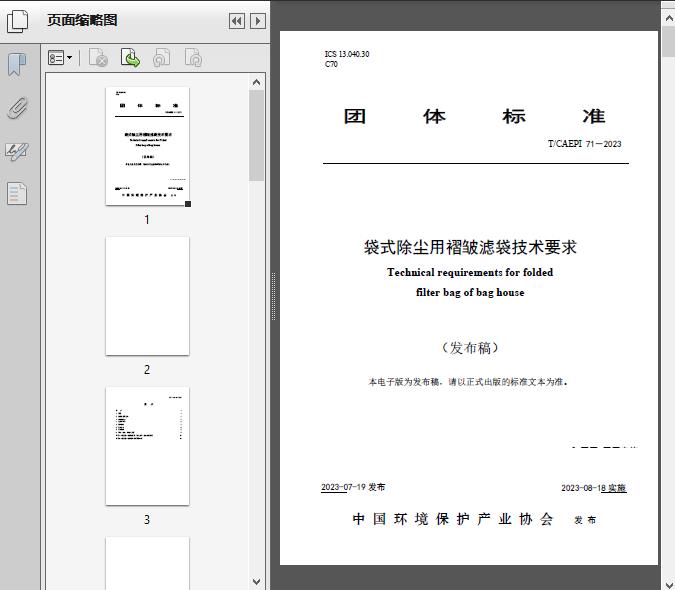Click the '本电子版为发布稿' notice line
Screen dimensions: 675x590
point(468,382)
